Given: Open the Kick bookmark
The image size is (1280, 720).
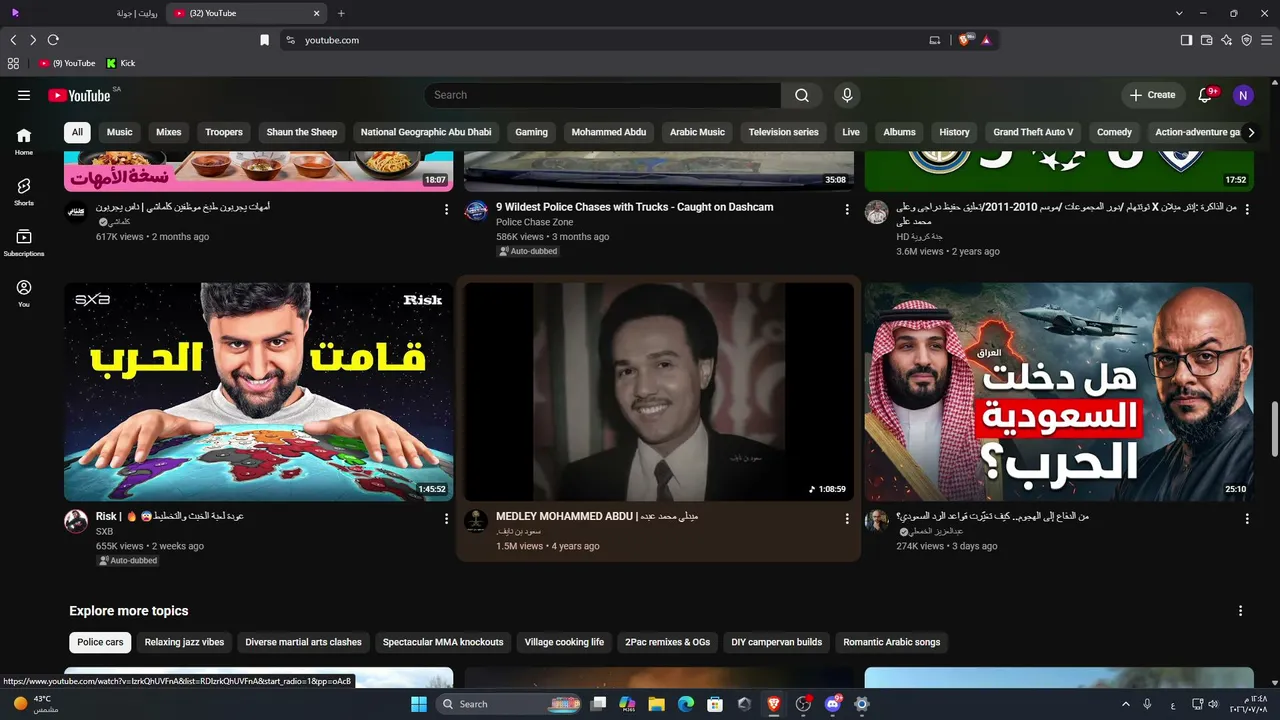Looking at the screenshot, I should 121,63.
